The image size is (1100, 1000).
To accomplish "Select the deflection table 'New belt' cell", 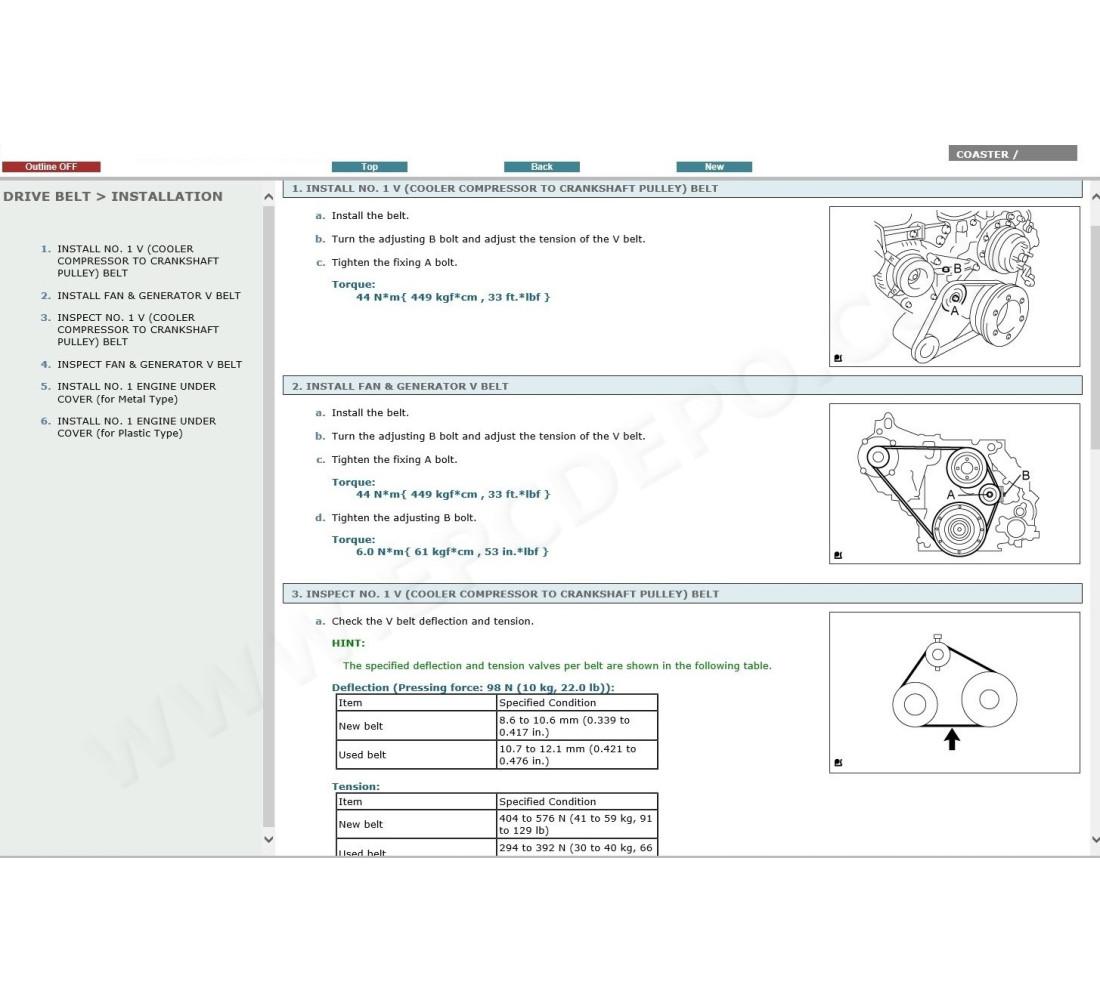I will click(x=416, y=726).
